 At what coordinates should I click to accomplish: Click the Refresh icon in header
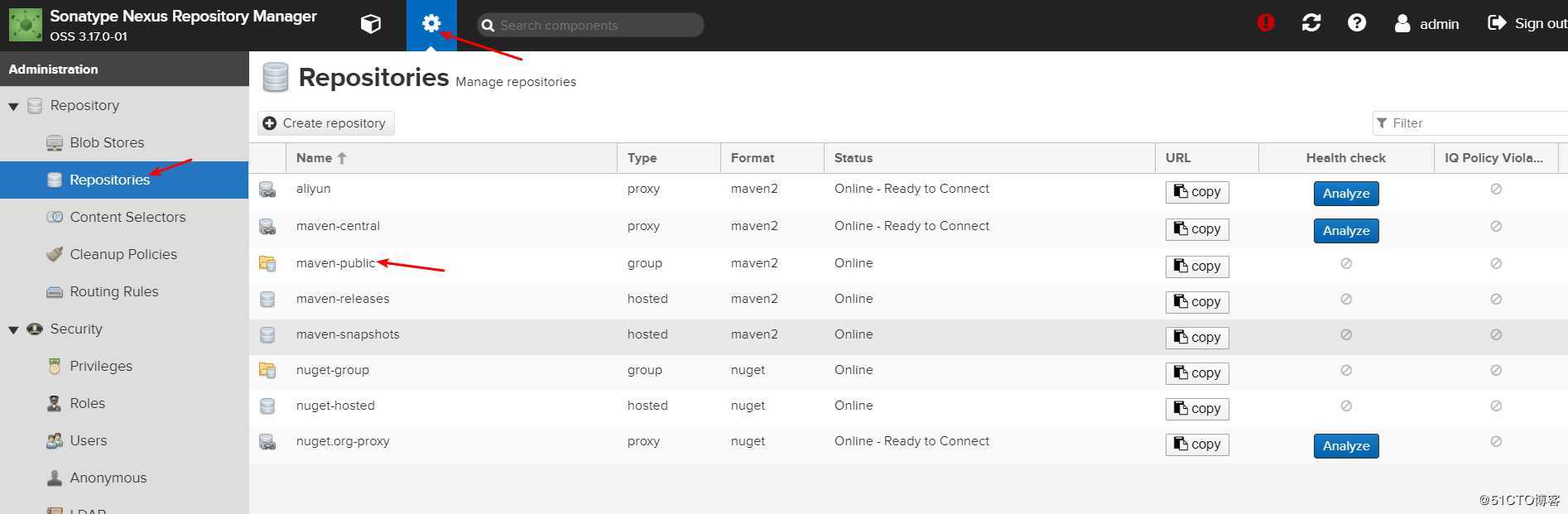coord(1311,23)
